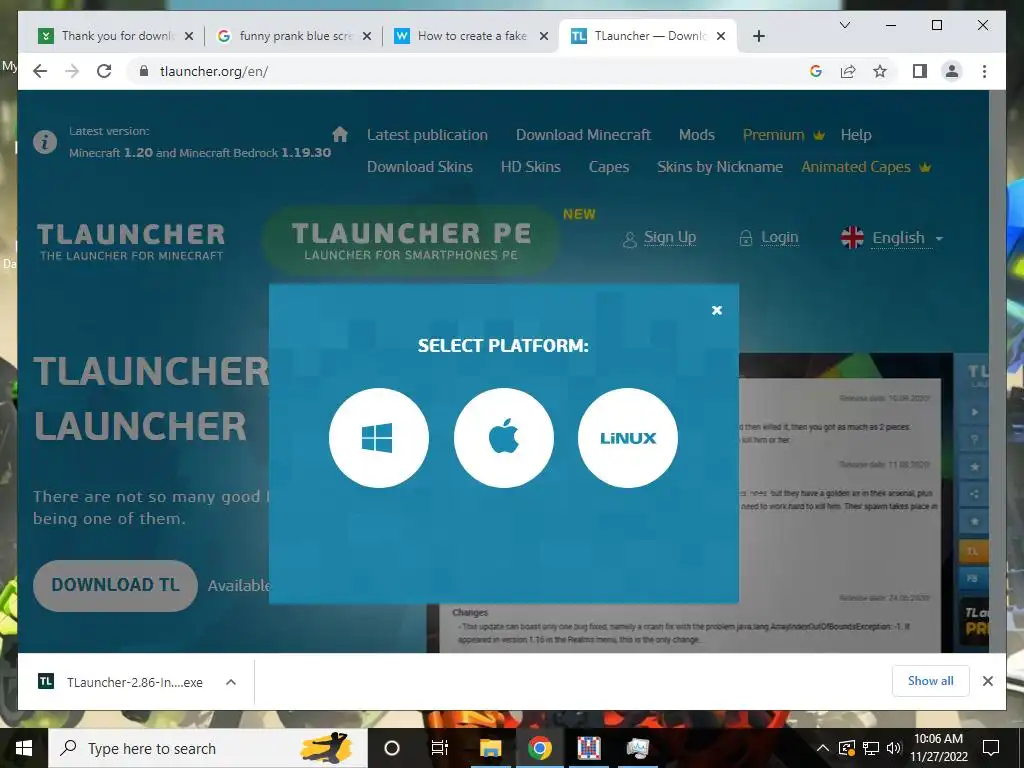This screenshot has width=1024, height=768.
Task: Open the notification center icon
Action: tap(991, 748)
